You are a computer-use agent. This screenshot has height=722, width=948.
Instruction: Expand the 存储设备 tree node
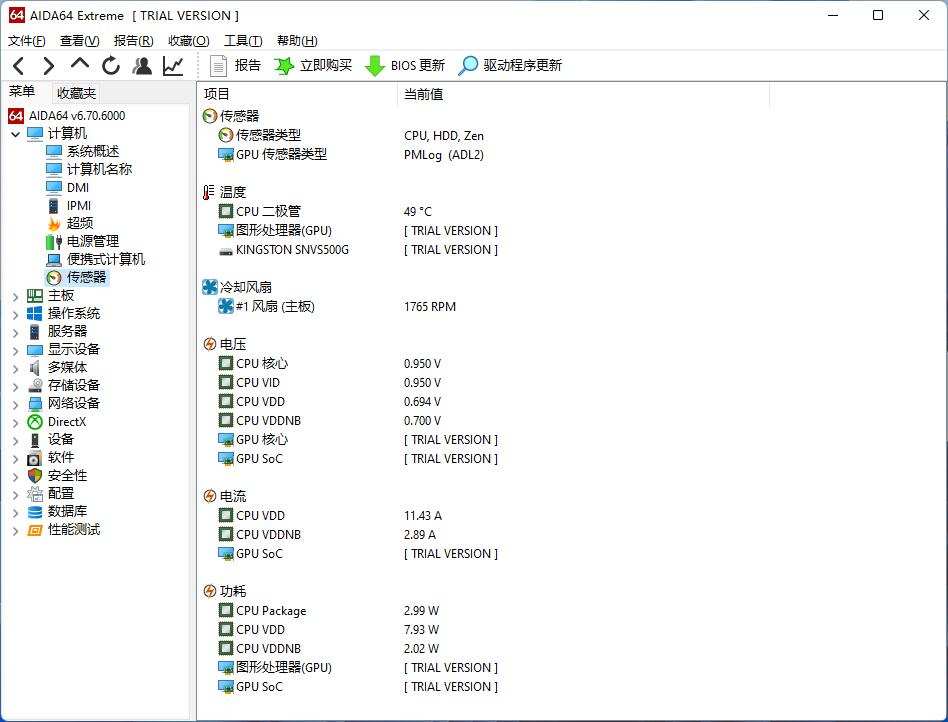15,385
